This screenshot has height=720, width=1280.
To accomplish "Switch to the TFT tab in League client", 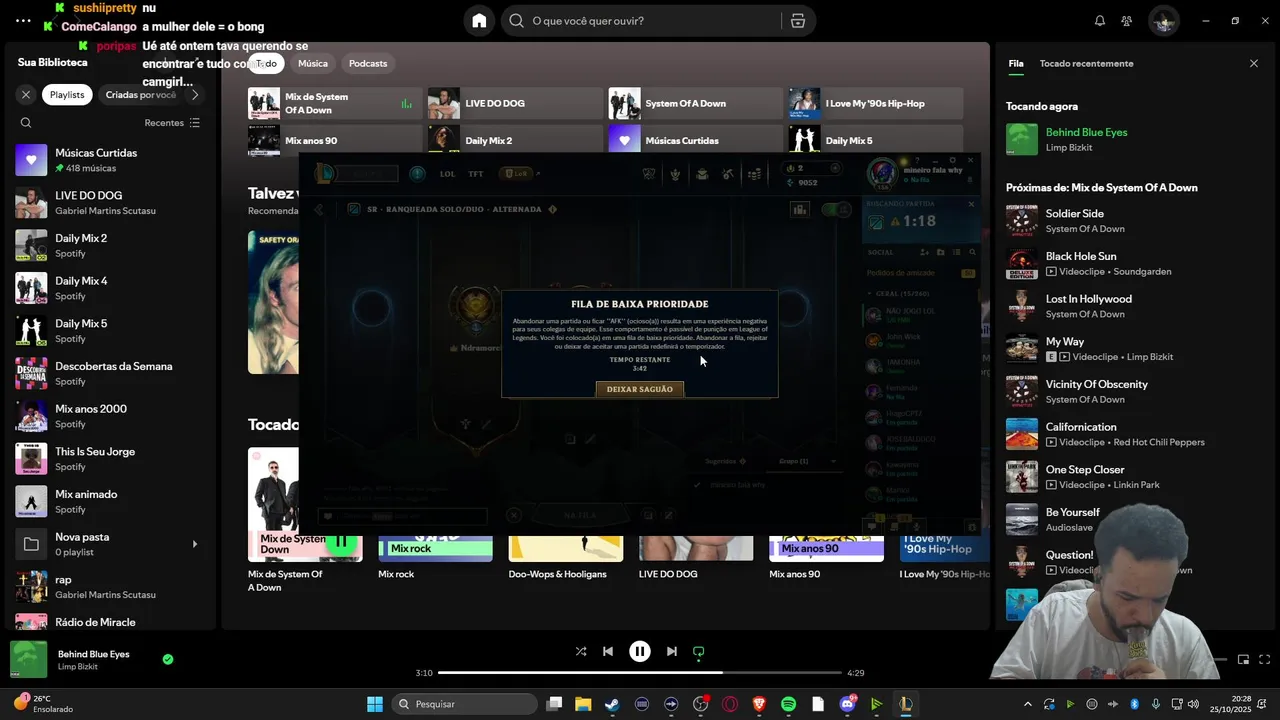I will tap(476, 174).
